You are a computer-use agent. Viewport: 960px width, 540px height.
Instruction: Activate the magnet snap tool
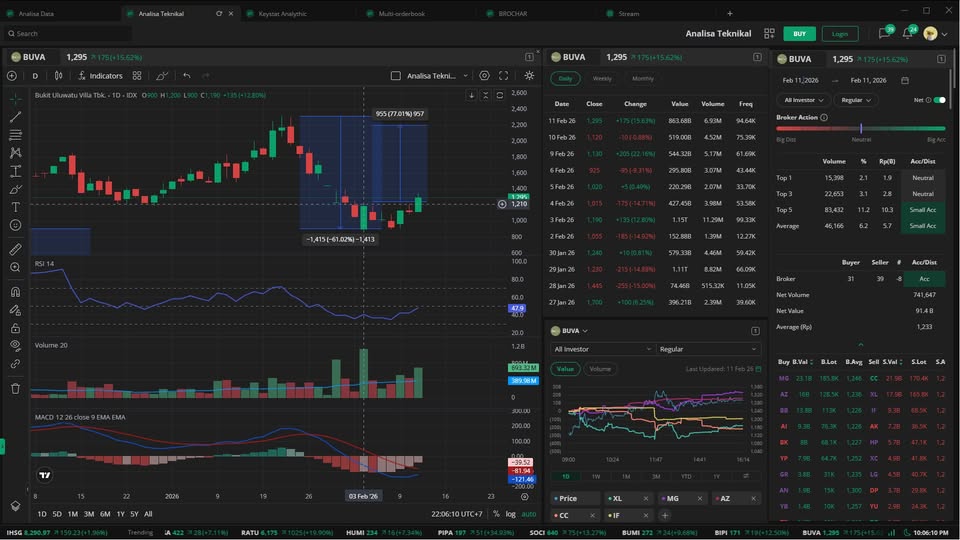tap(15, 292)
